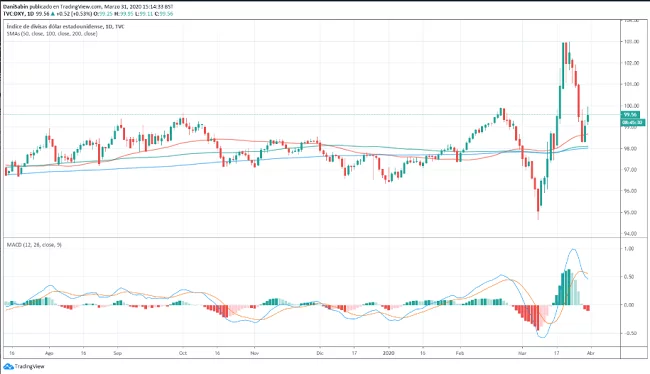Click the Ago date label on time axis
The width and height of the screenshot is (650, 374).
49,353
